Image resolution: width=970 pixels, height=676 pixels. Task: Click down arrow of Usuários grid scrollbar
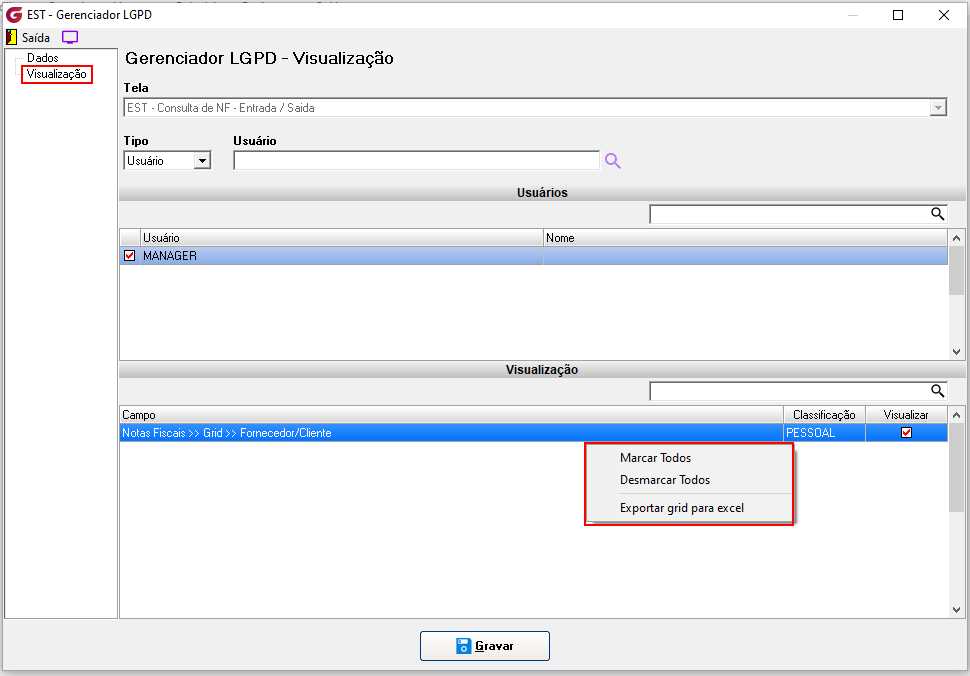pyautogui.click(x=956, y=351)
